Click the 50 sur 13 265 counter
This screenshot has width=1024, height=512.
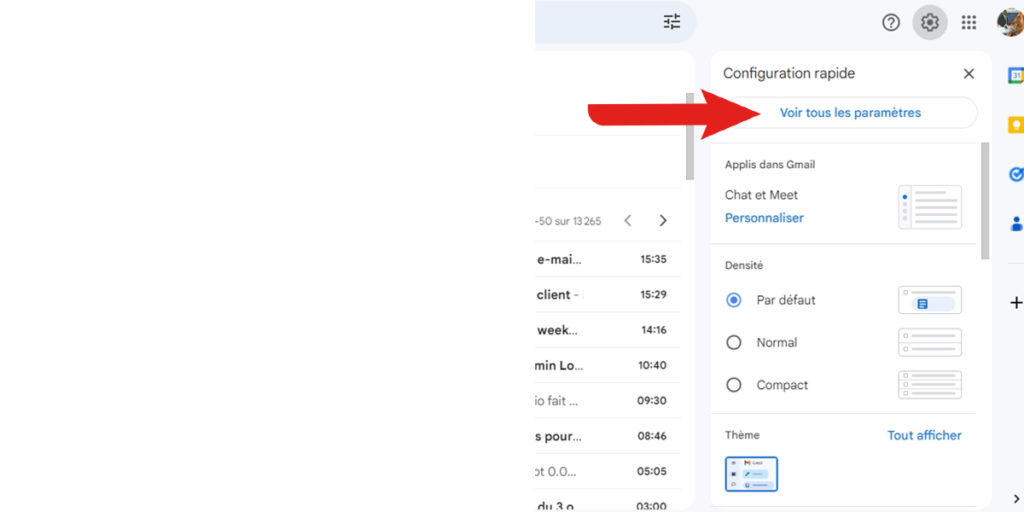tap(568, 221)
